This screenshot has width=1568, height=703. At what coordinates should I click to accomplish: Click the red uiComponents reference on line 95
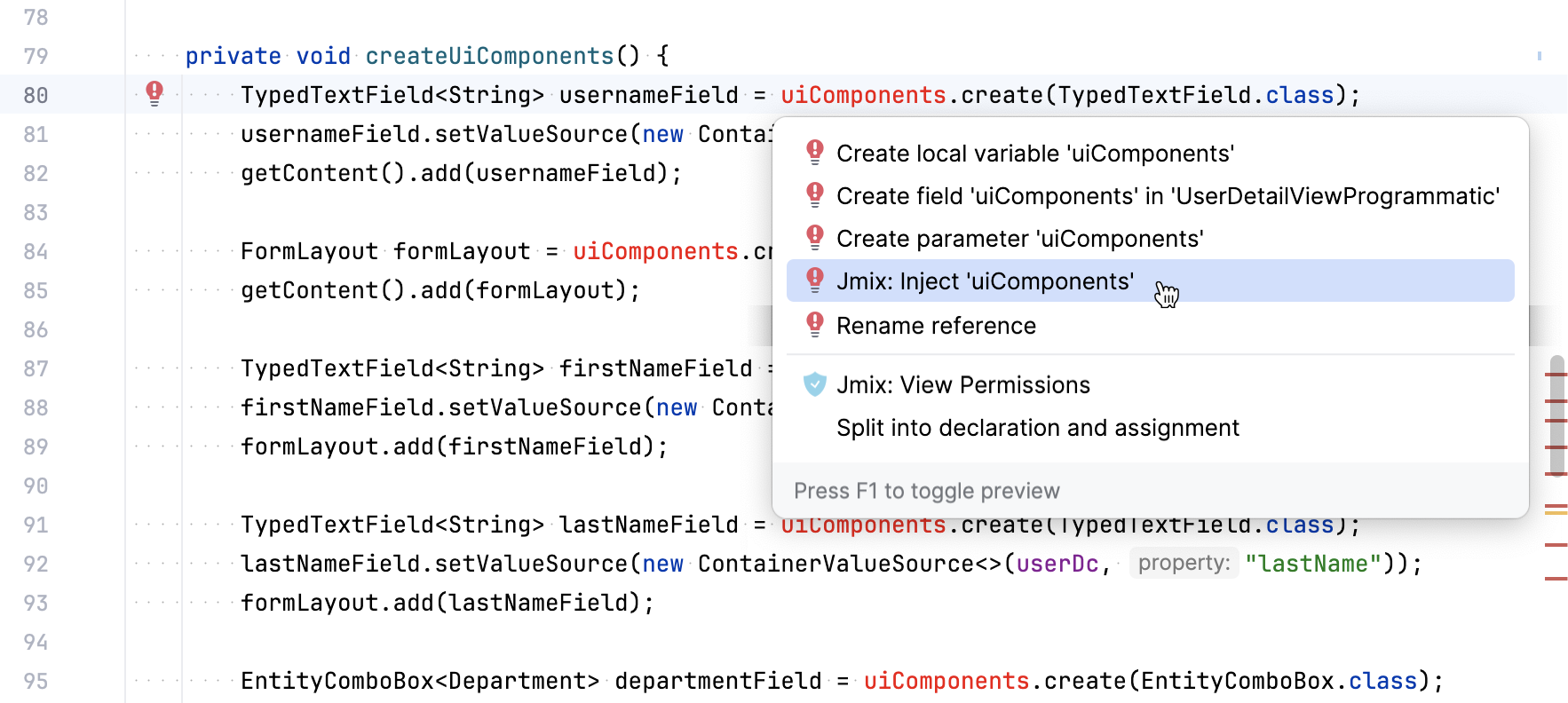tap(946, 681)
